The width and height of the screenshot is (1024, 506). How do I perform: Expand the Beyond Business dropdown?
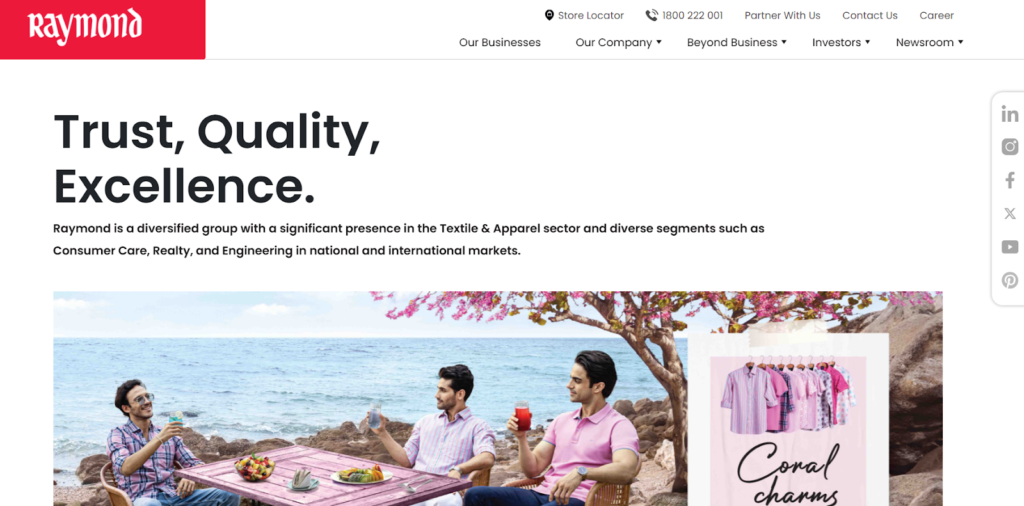737,42
